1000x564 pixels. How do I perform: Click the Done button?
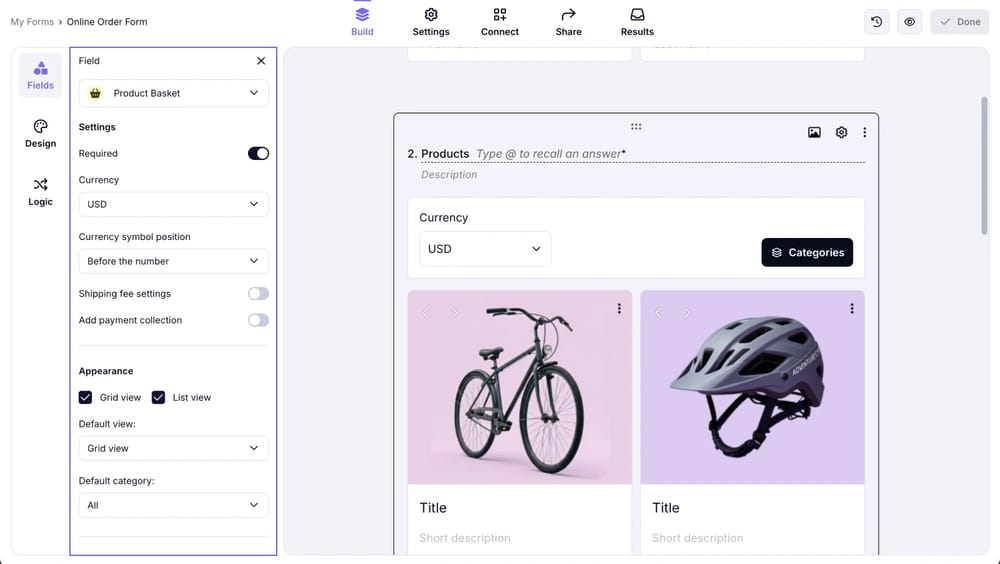(959, 22)
